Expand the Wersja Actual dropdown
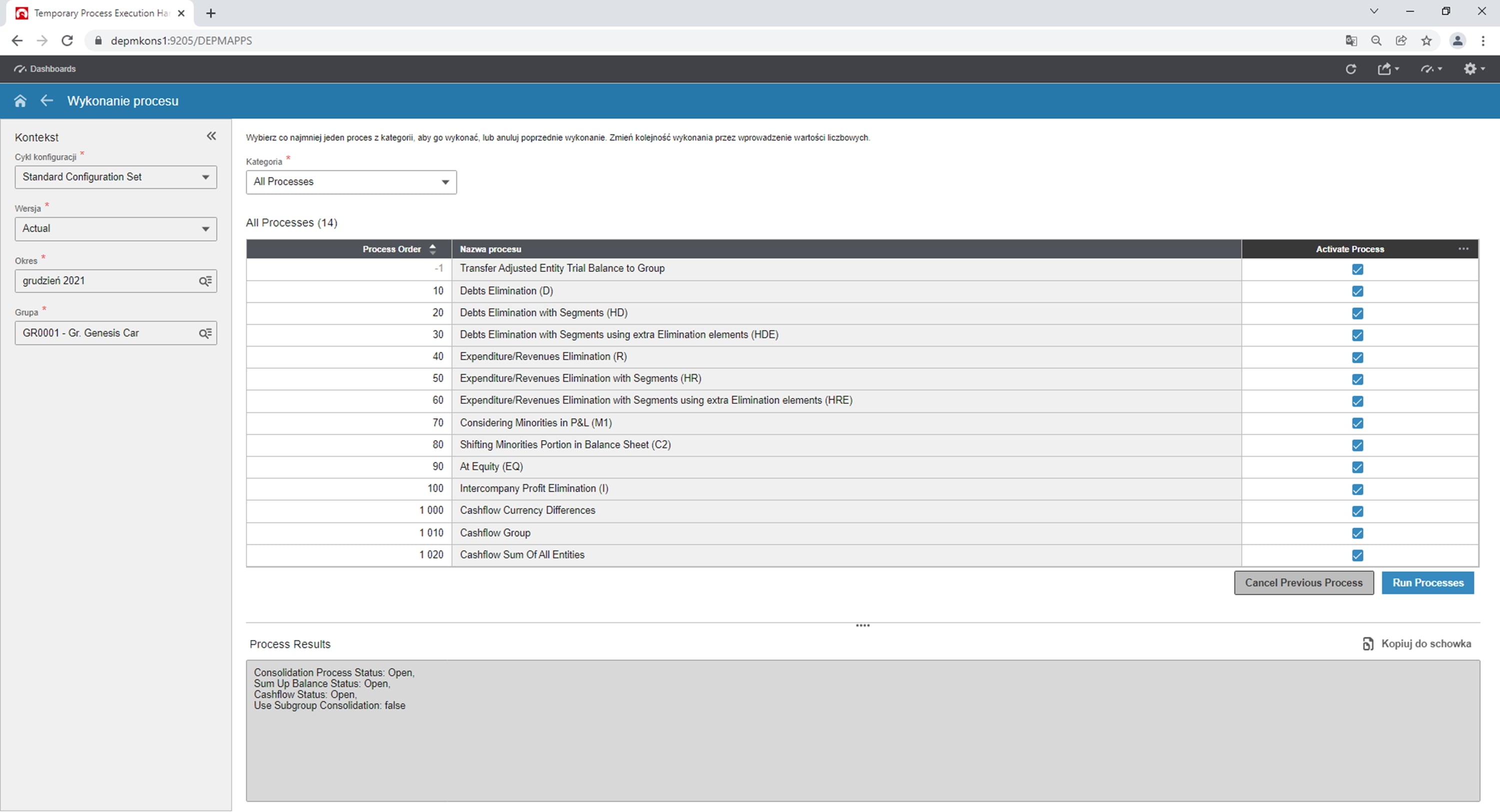 (x=115, y=229)
